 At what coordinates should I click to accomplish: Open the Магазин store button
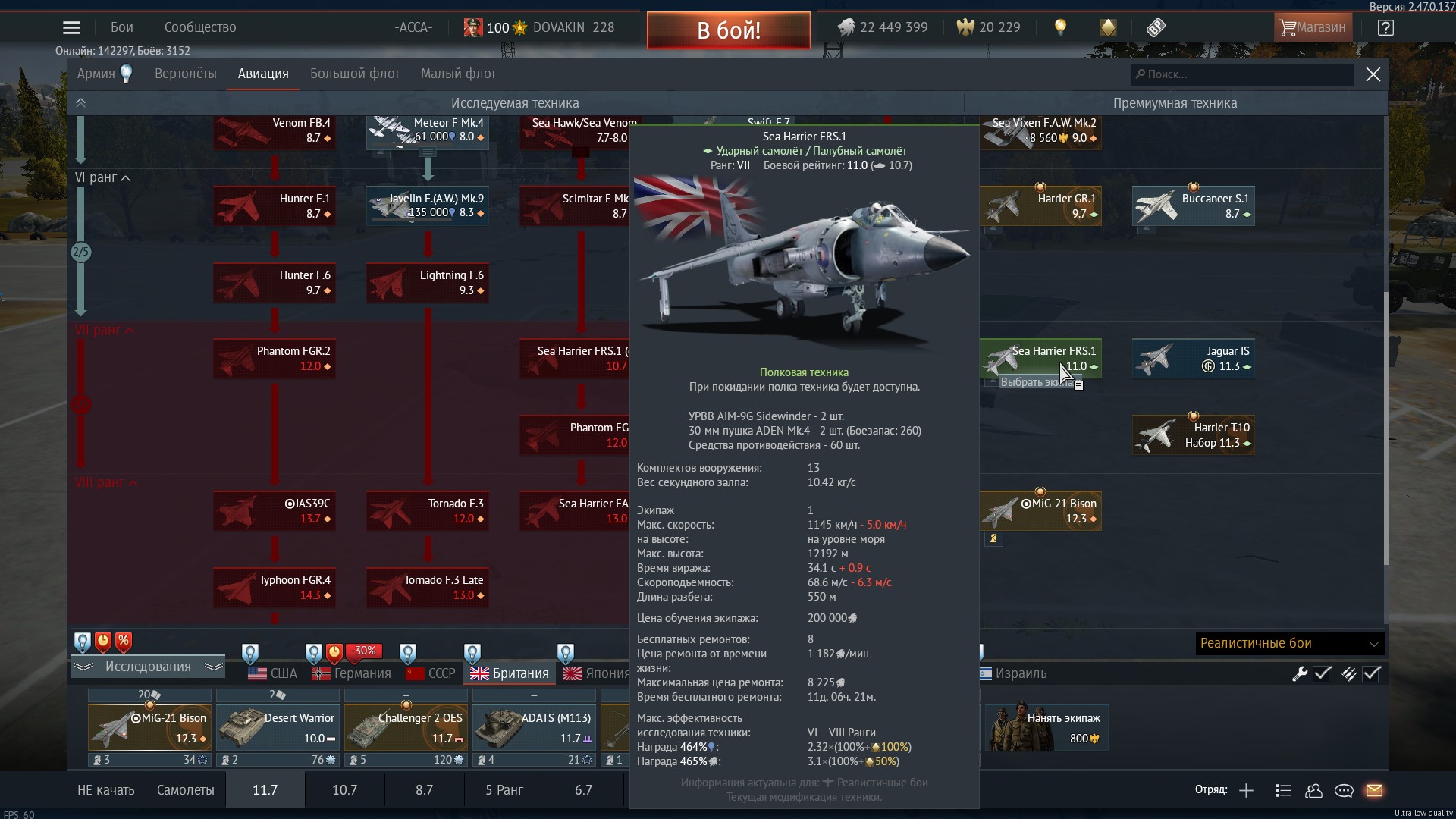(1313, 28)
